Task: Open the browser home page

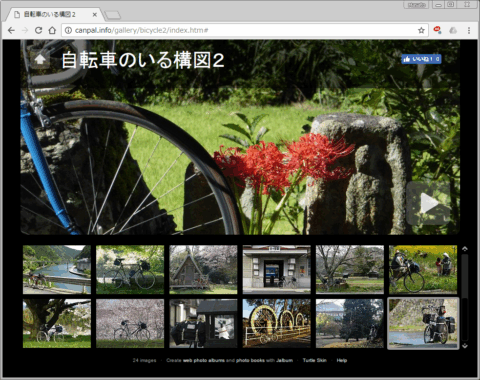Action: (x=52, y=30)
